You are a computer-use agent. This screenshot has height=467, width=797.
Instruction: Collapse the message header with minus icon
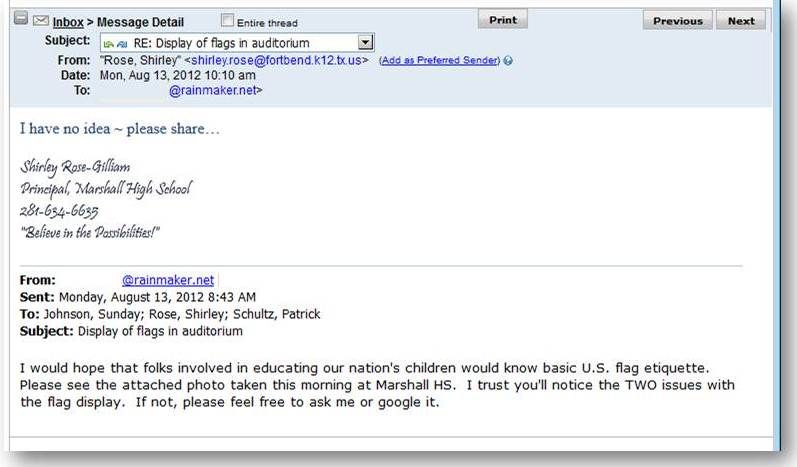(21, 18)
